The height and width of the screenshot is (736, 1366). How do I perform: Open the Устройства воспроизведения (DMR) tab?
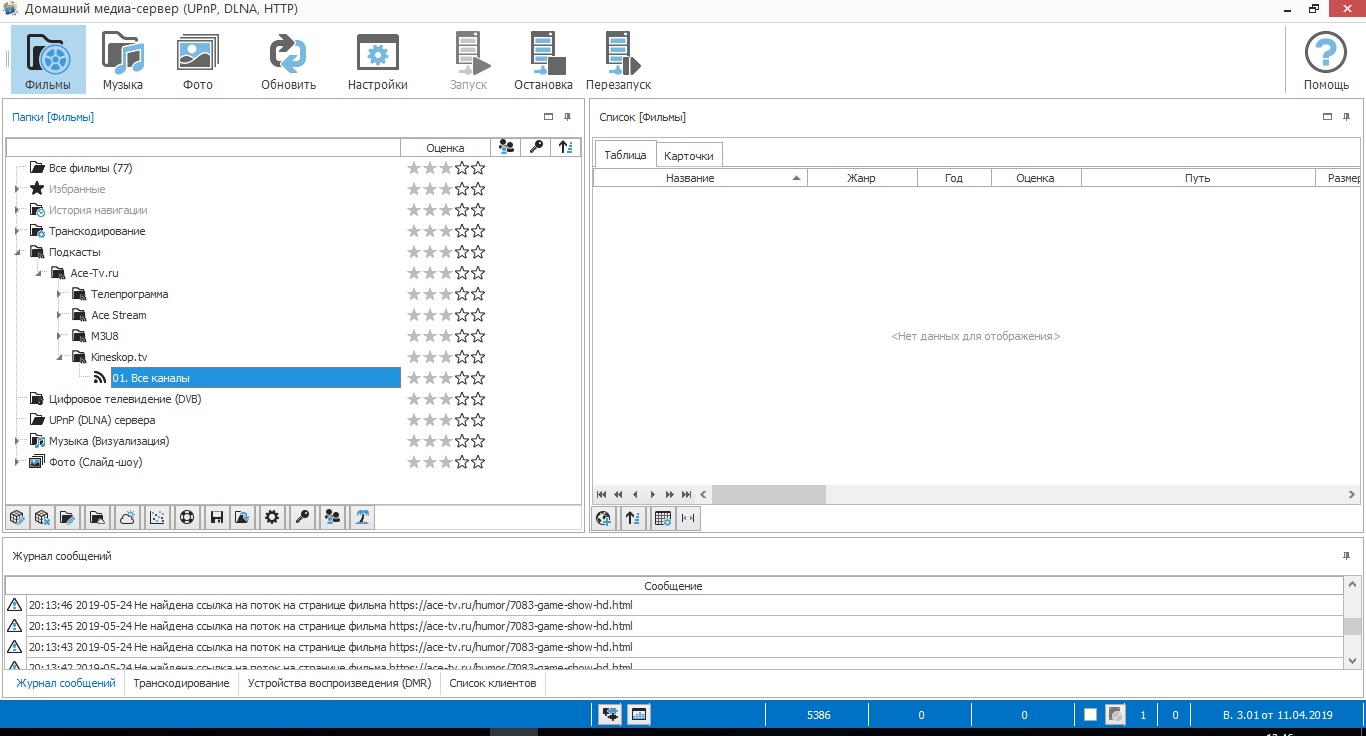tap(339, 683)
